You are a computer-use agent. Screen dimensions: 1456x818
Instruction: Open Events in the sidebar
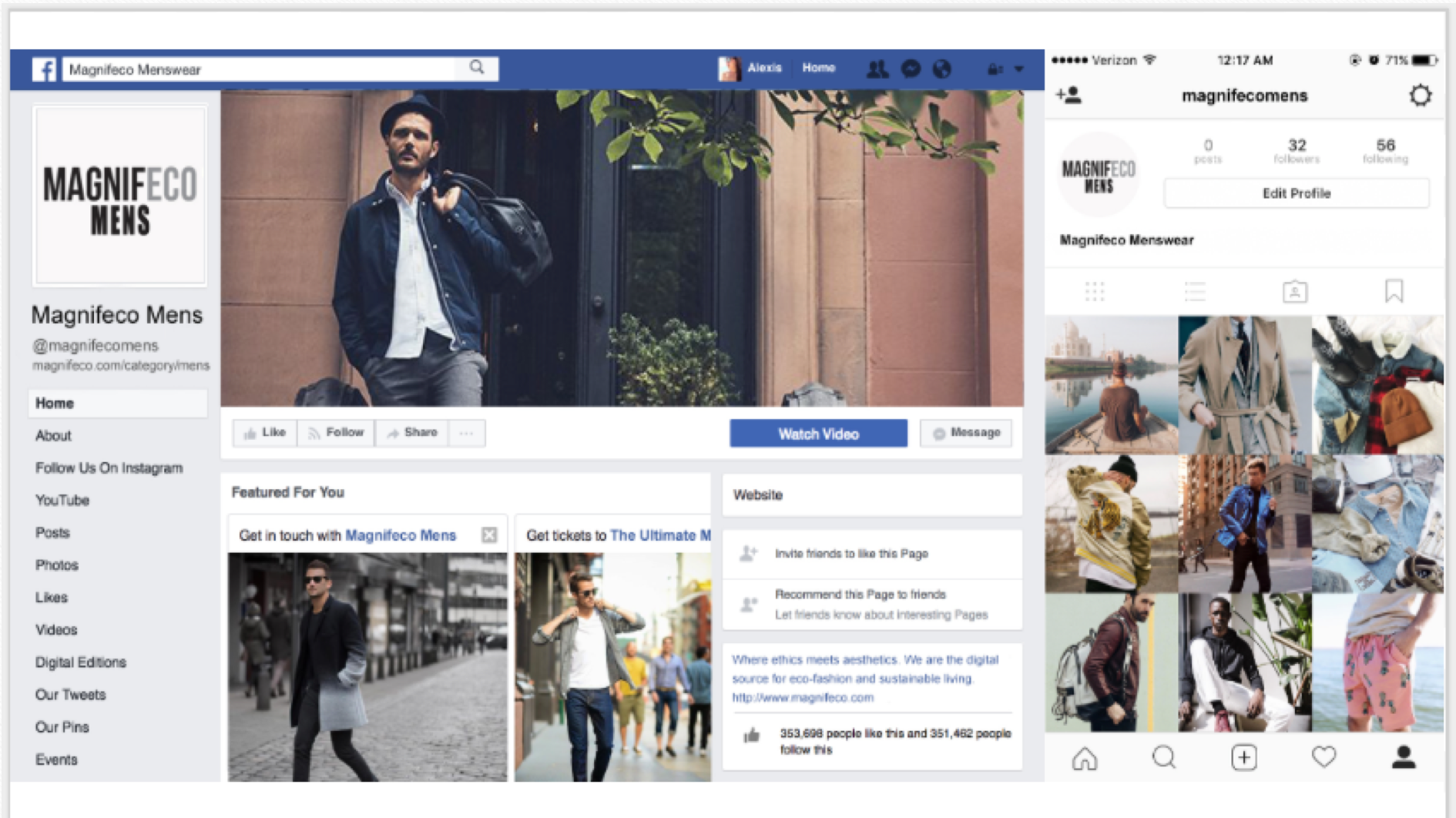click(x=56, y=759)
